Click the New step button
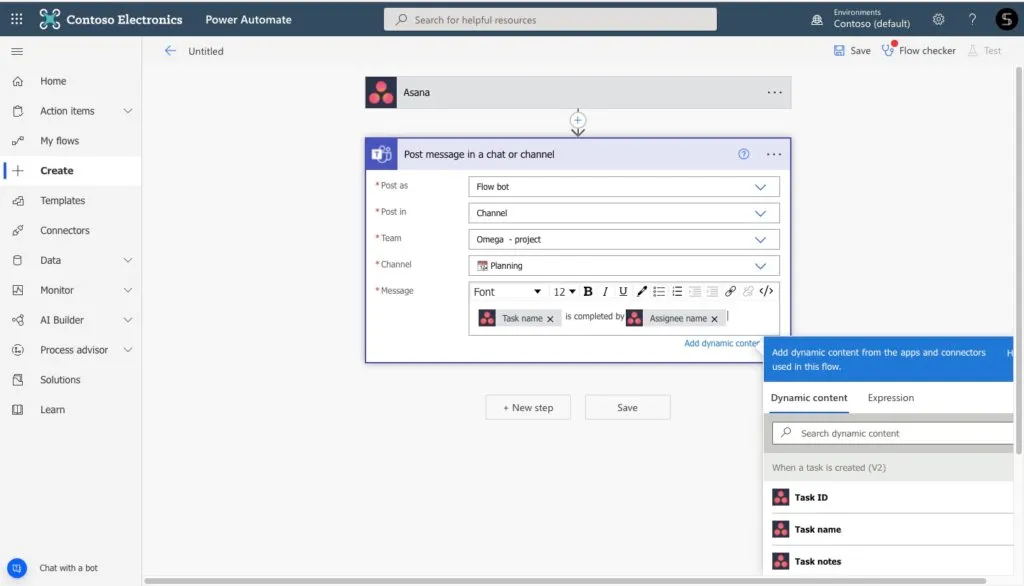Viewport: 1024px width, 586px height. pyautogui.click(x=528, y=408)
